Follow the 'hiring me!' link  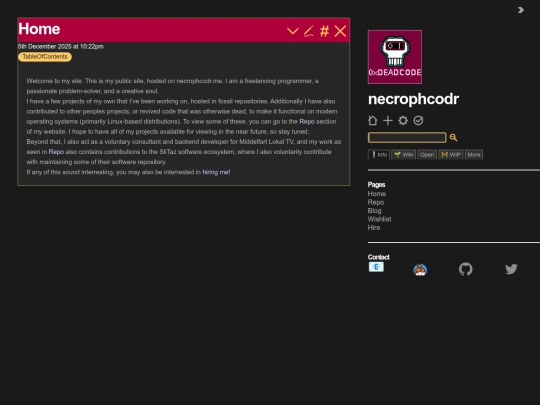(x=216, y=172)
